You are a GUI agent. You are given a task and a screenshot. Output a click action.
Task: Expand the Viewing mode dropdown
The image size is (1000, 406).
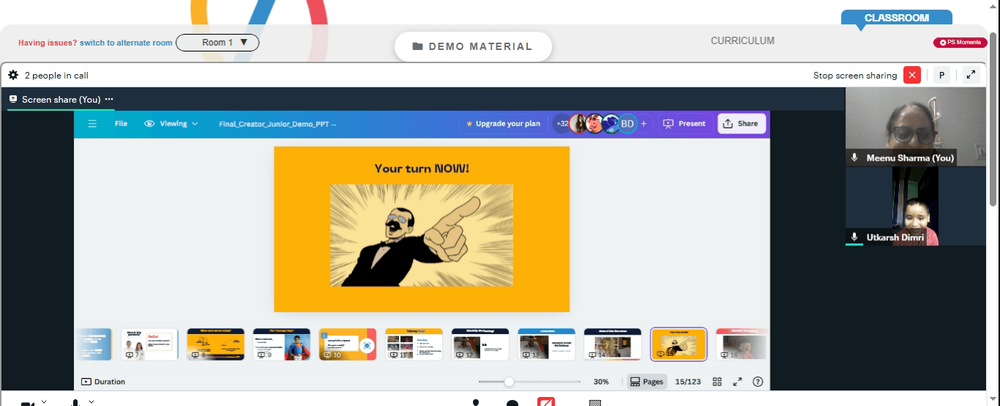(171, 124)
